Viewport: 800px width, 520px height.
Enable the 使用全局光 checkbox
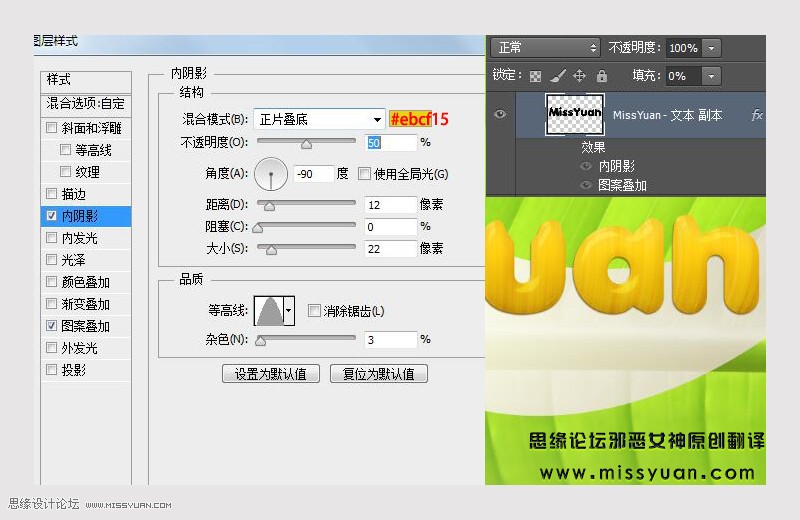pos(364,174)
